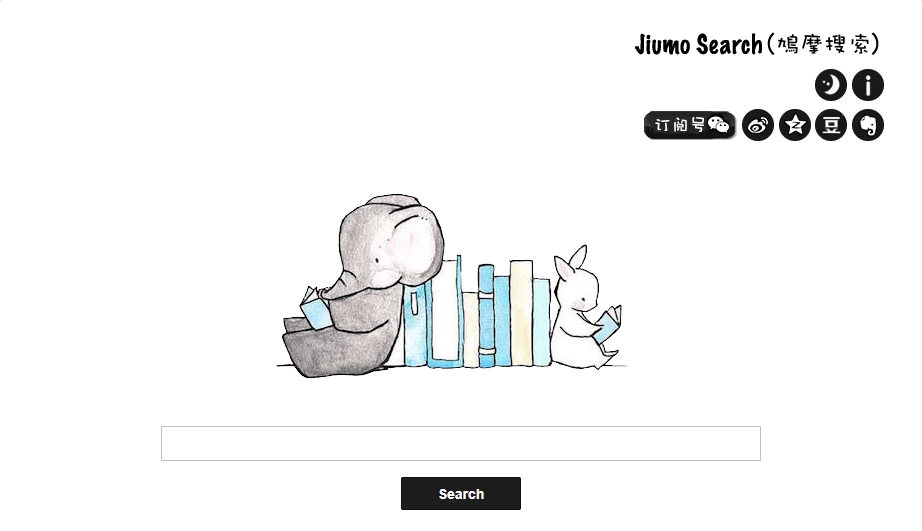
Task: Click the blue book held by elephant
Action: (x=315, y=307)
